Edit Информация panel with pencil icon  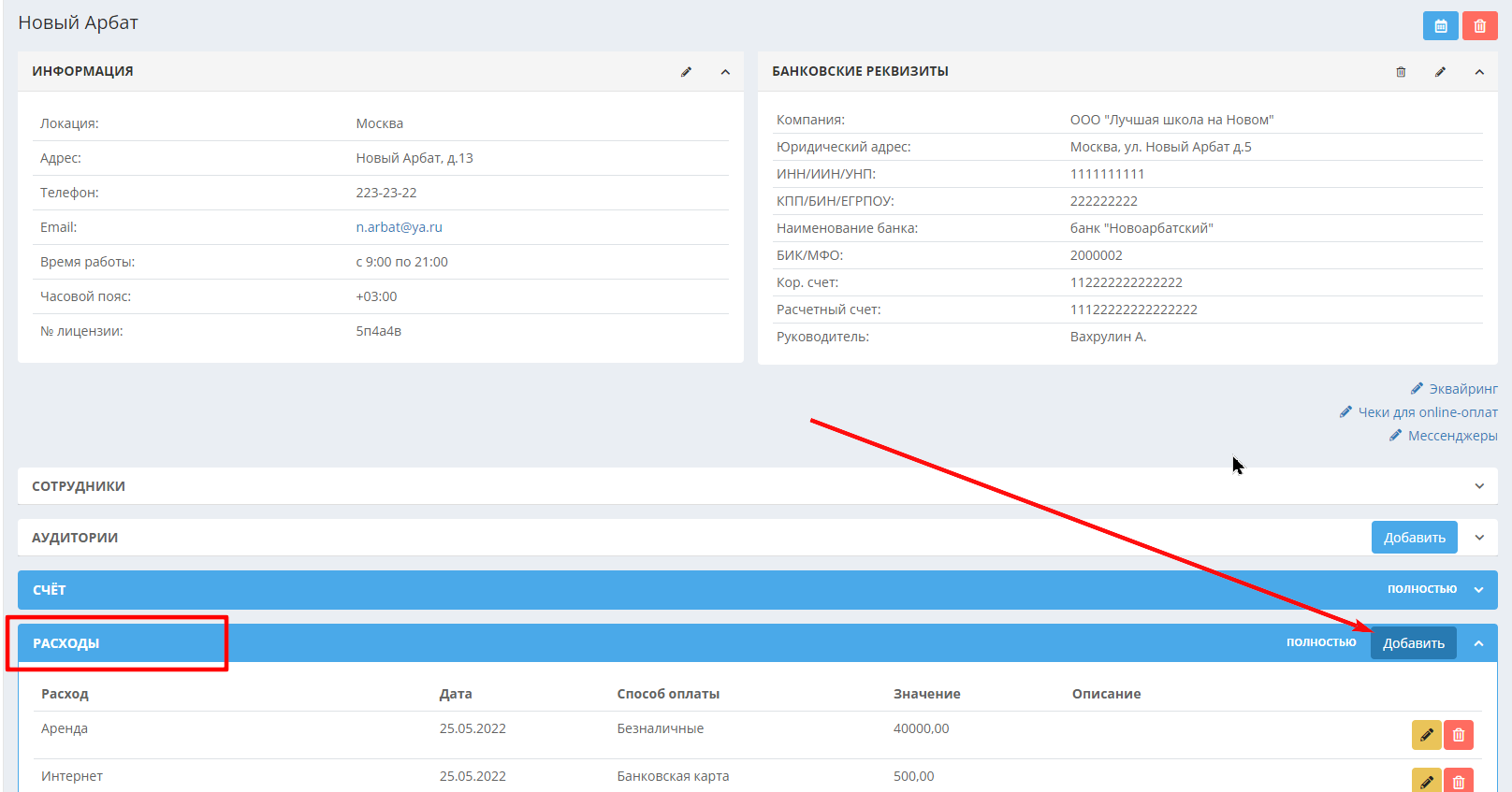coord(686,72)
